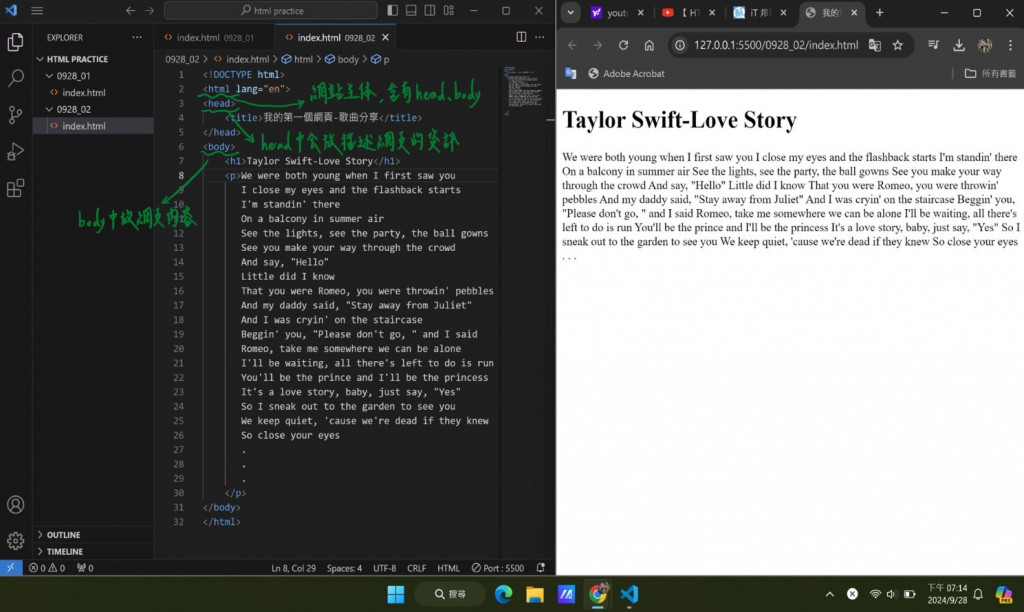Change file encoding via UTF-8

coord(385,568)
